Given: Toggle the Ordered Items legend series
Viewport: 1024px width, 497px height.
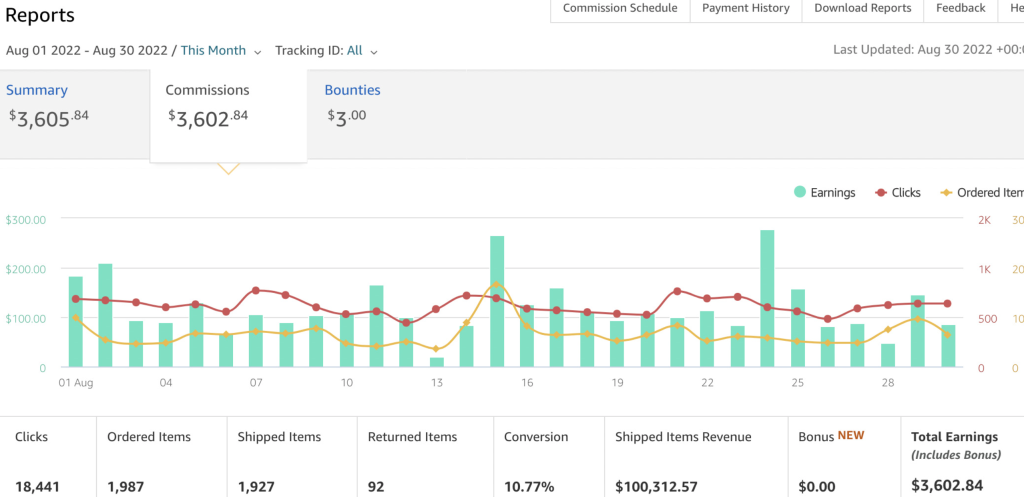Looking at the screenshot, I should 981,192.
